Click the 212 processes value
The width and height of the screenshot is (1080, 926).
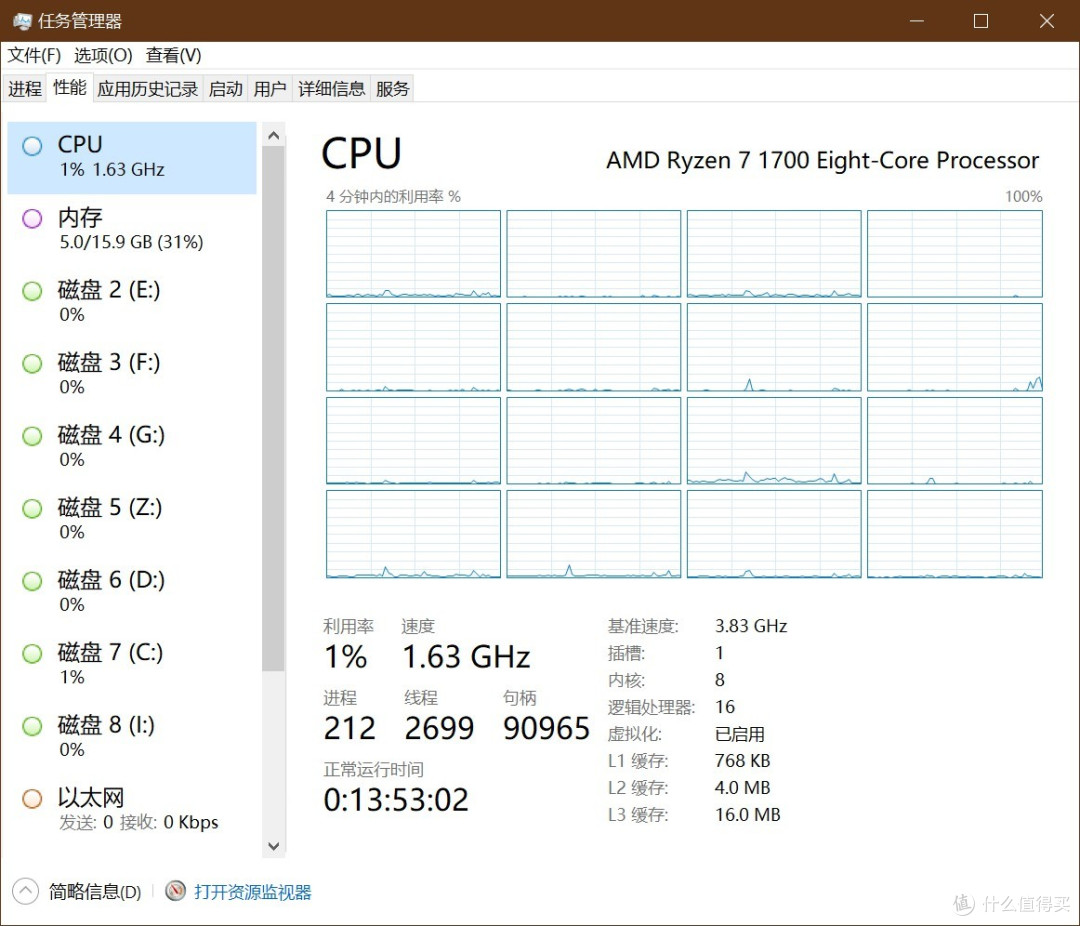[350, 728]
